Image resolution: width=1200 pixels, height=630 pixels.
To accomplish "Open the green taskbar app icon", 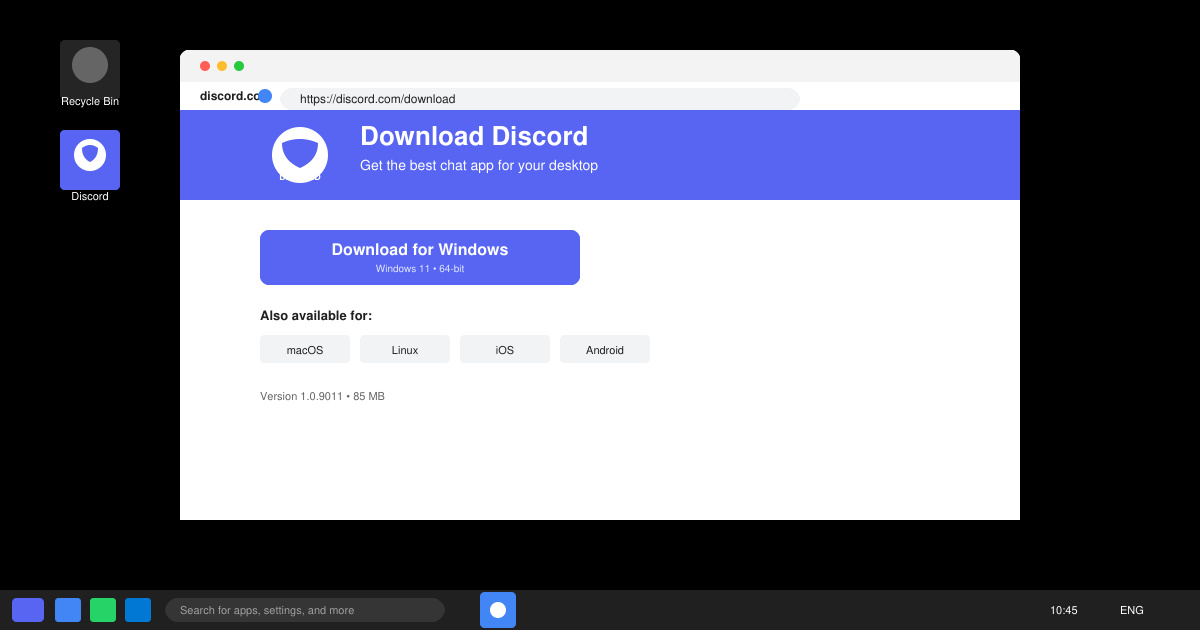I will click(x=103, y=610).
